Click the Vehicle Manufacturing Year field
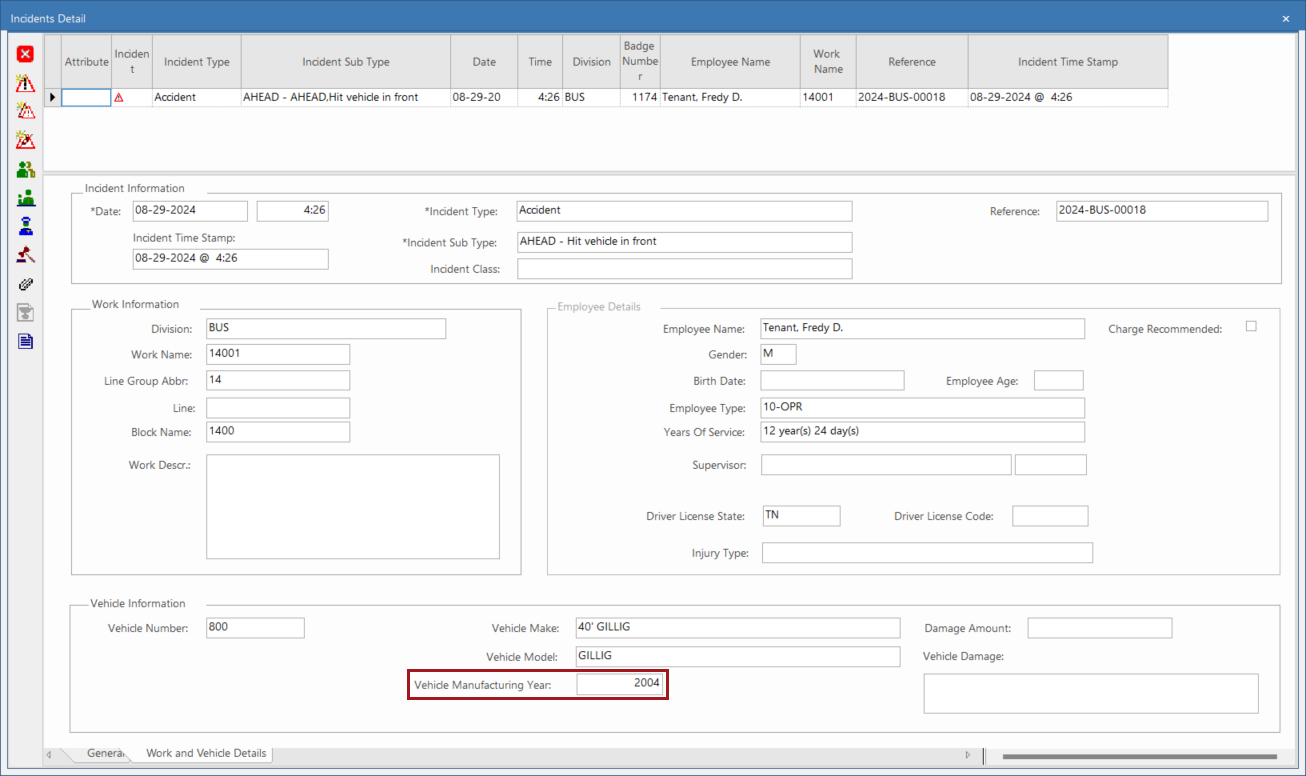 click(620, 685)
